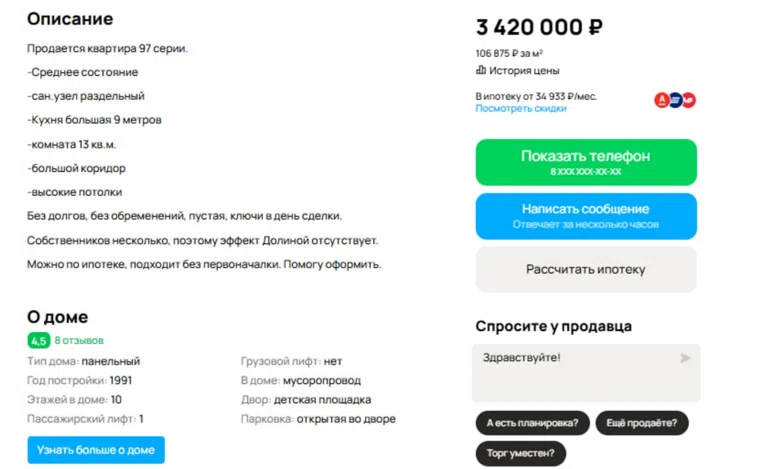The width and height of the screenshot is (760, 469).
Task: Click 'Узнать больше о доме' button
Action: point(96,450)
